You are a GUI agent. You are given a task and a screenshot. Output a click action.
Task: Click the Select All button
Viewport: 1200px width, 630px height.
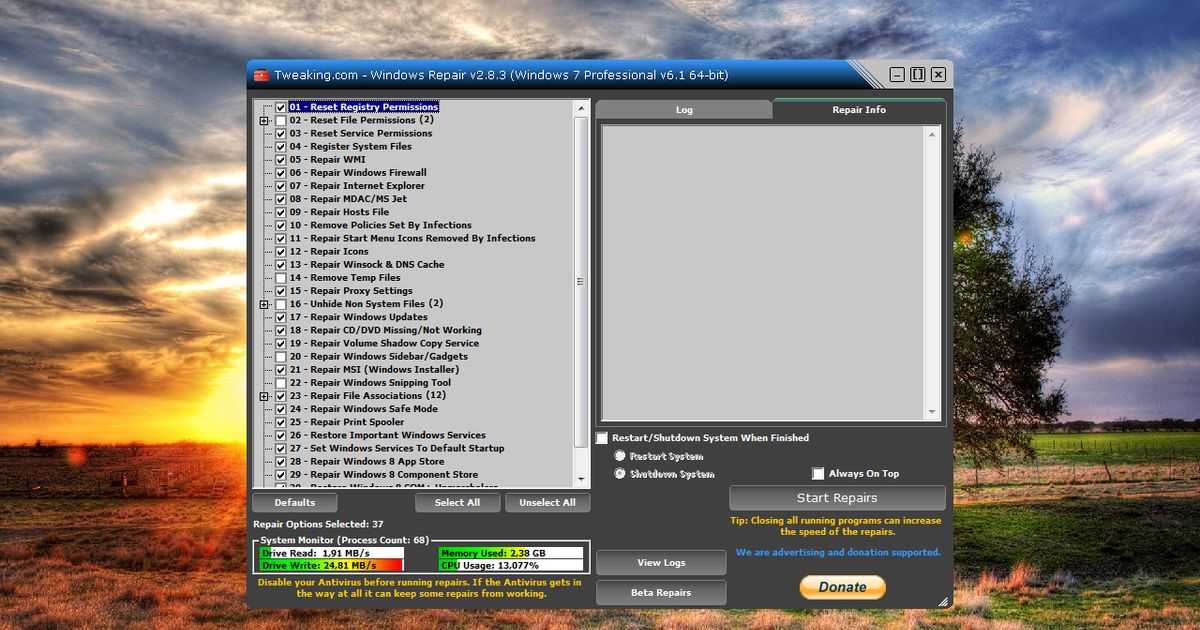pos(457,502)
